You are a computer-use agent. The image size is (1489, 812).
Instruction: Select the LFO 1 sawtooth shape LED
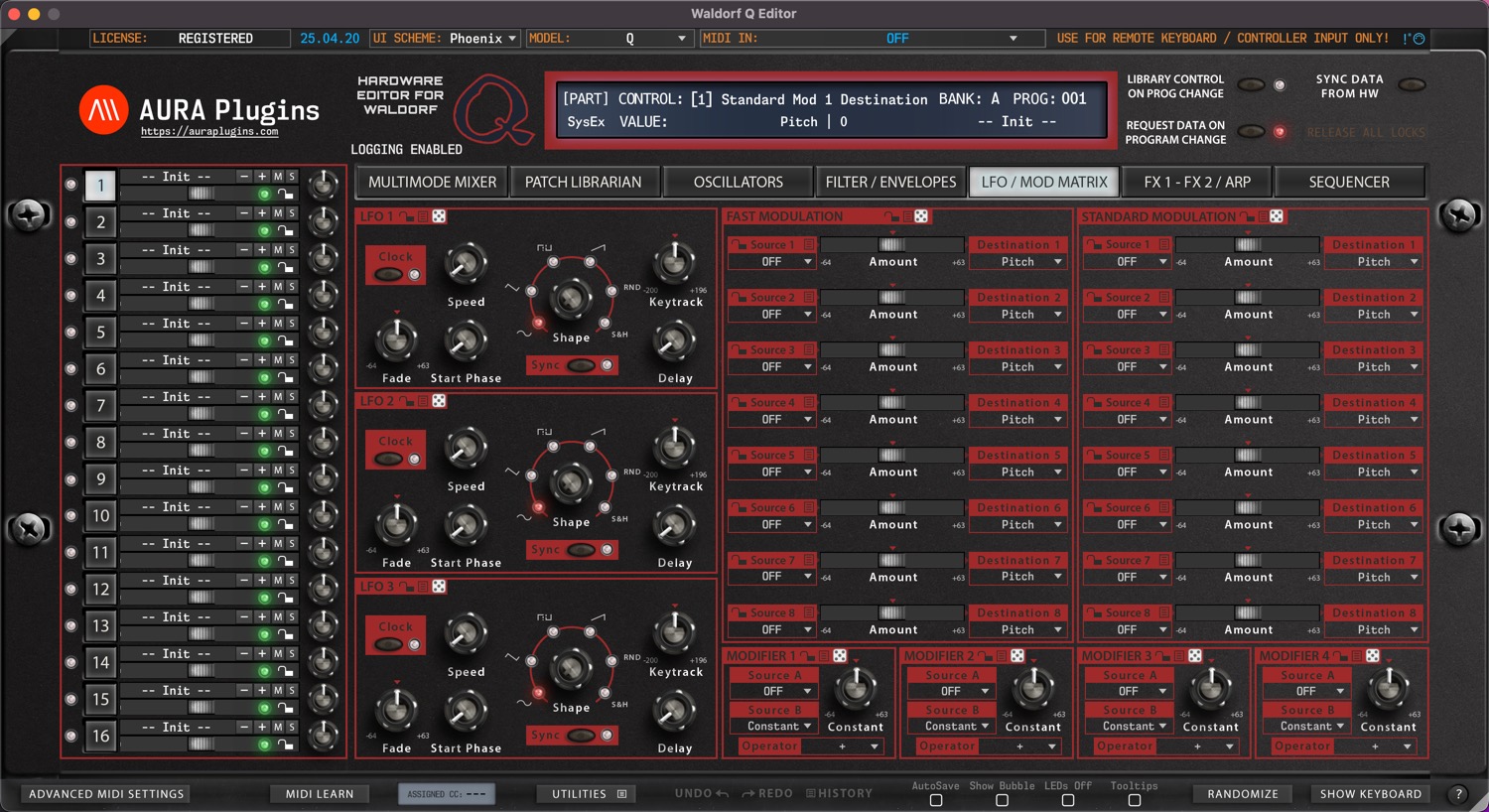[x=590, y=262]
